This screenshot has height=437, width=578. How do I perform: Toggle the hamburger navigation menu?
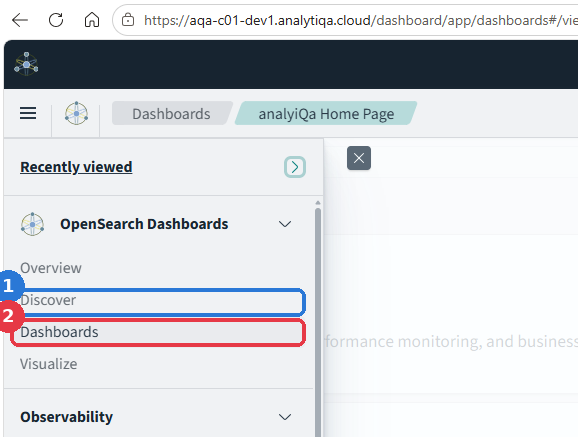tap(28, 113)
